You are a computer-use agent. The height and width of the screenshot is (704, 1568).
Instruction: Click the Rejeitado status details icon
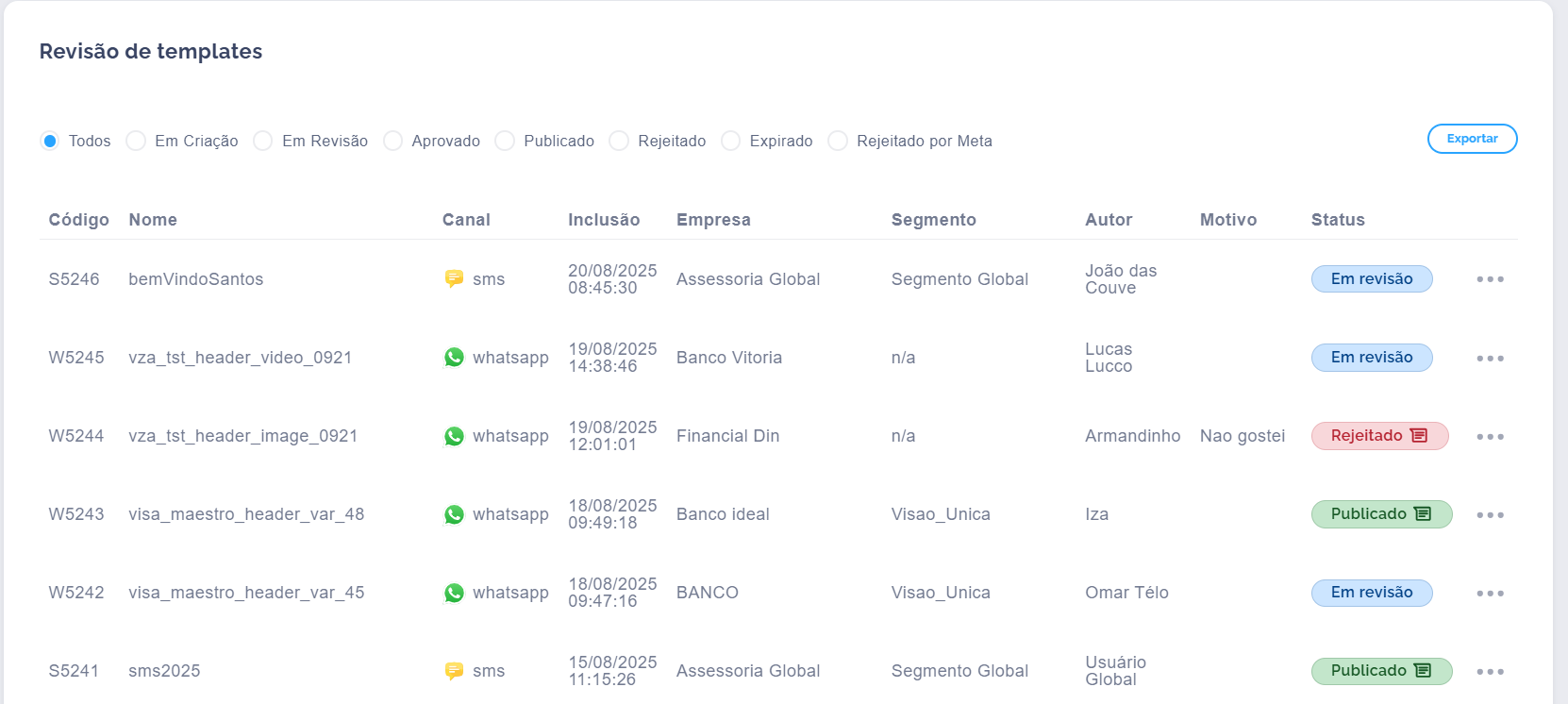1419,436
